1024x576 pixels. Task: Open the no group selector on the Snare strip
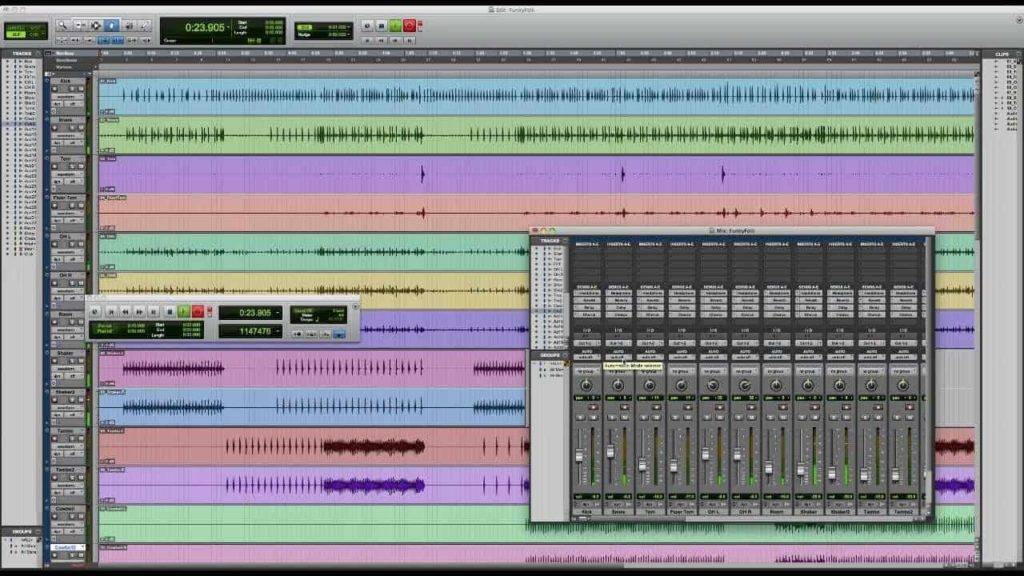pos(620,368)
